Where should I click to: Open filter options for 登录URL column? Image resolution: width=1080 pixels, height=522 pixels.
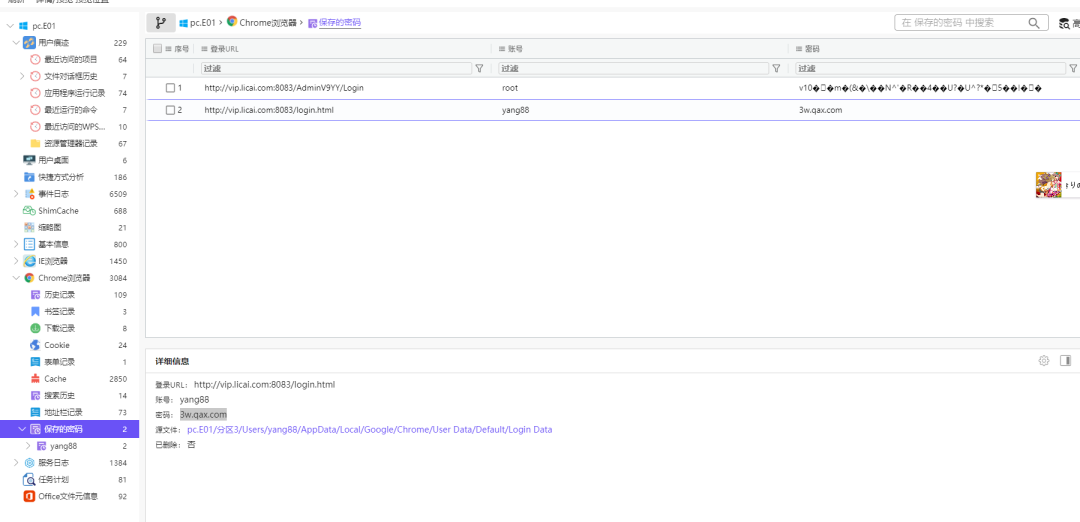479,68
